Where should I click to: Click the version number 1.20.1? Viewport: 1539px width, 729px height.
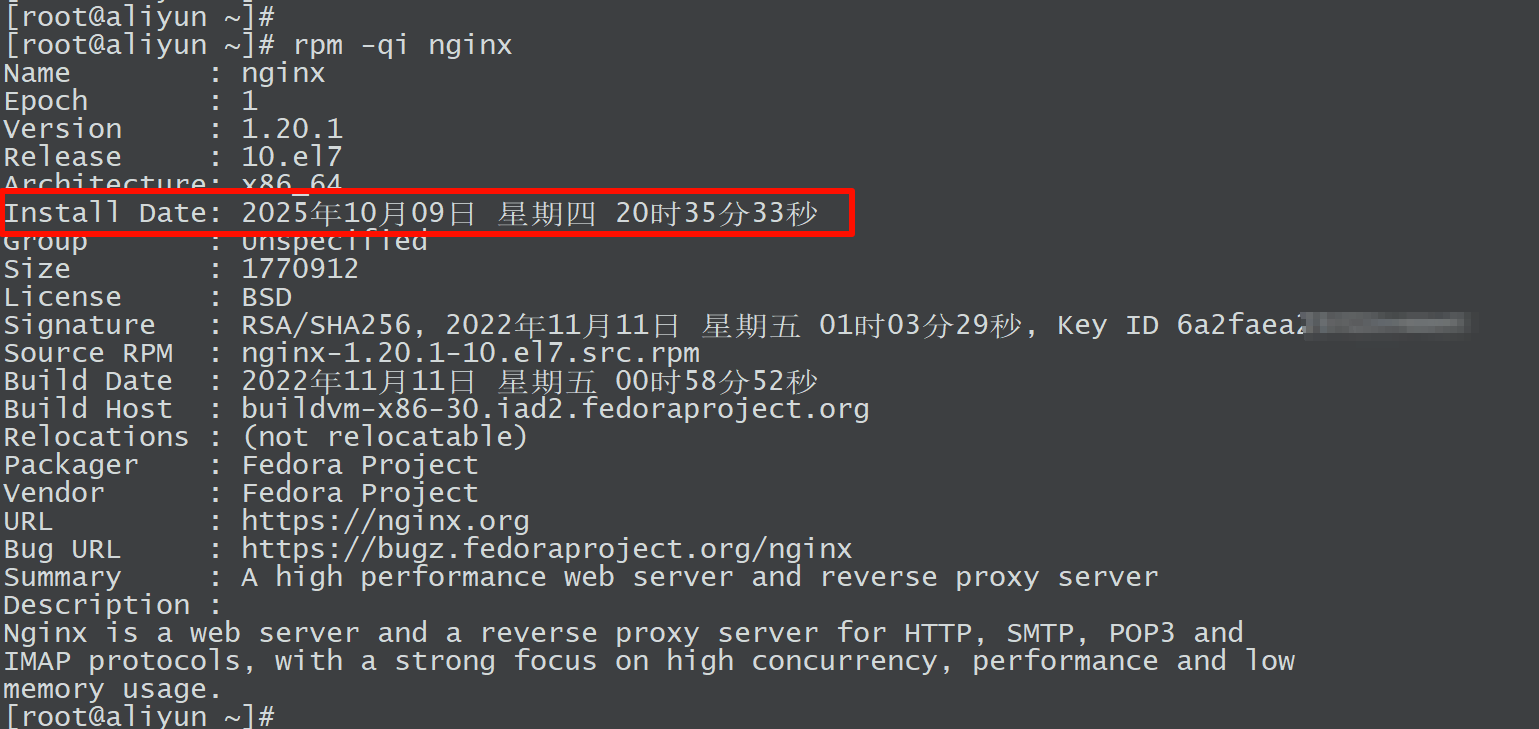(292, 129)
